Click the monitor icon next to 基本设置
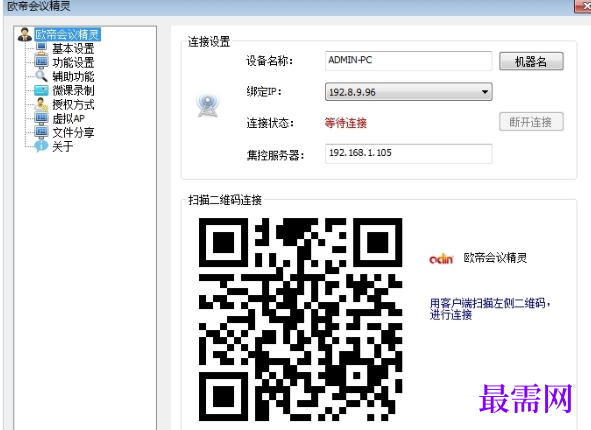This screenshot has width=591, height=430. pyautogui.click(x=41, y=47)
